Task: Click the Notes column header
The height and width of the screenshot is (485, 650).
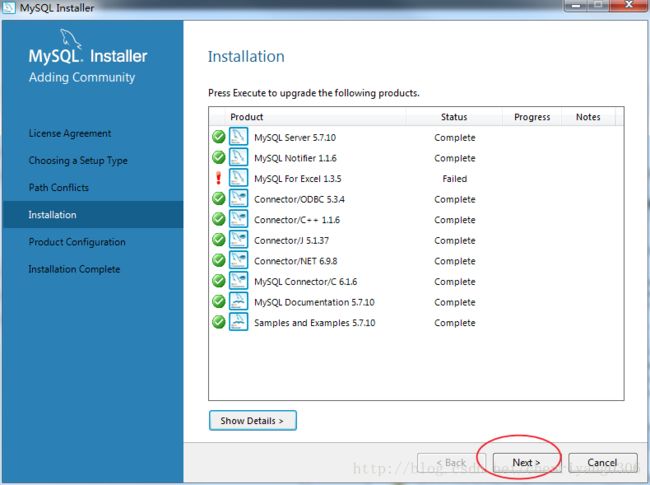Action: coord(588,117)
